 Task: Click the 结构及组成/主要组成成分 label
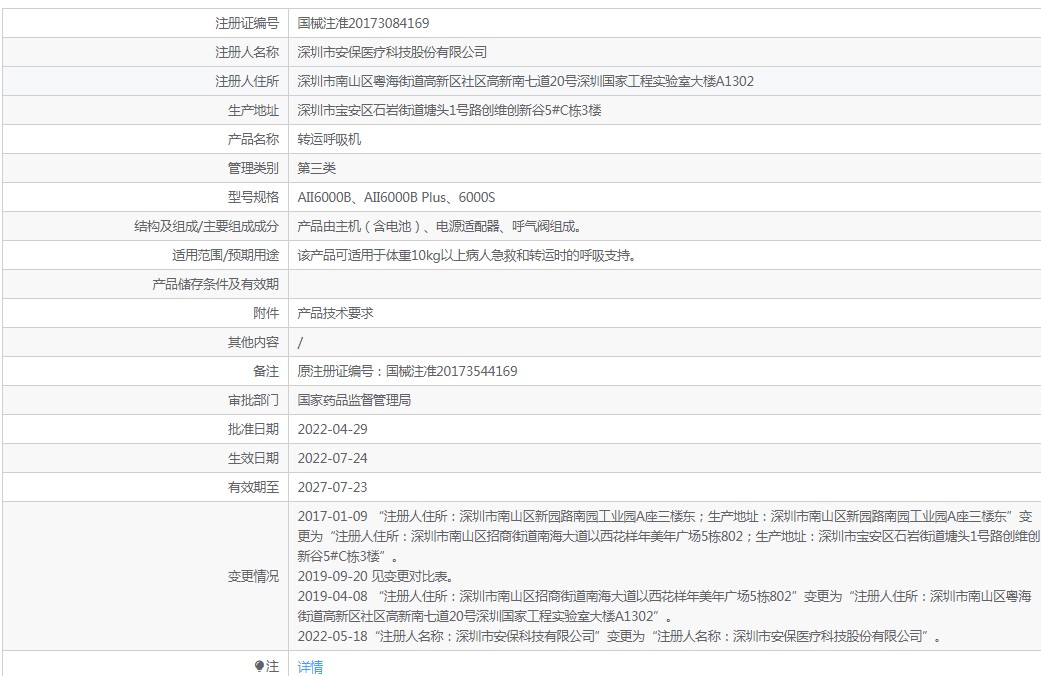[x=206, y=226]
